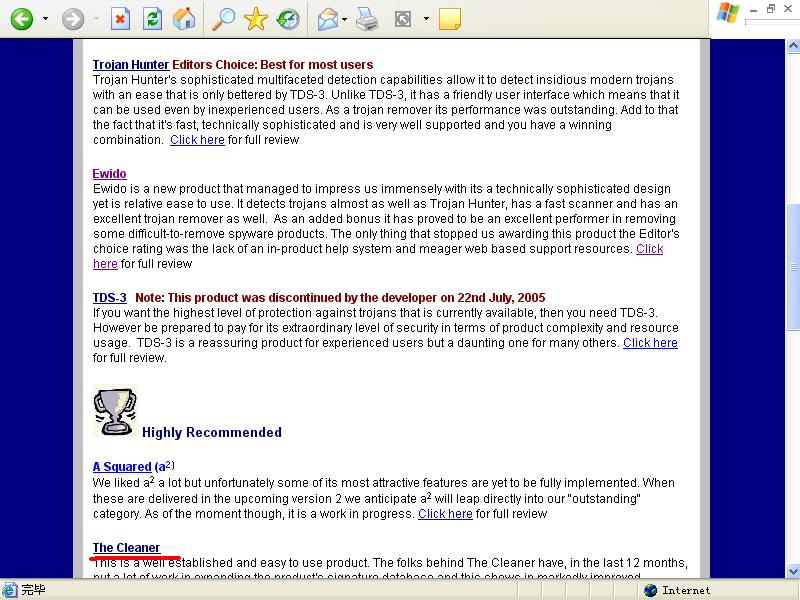Stop loading with the red X page icon

[120, 19]
